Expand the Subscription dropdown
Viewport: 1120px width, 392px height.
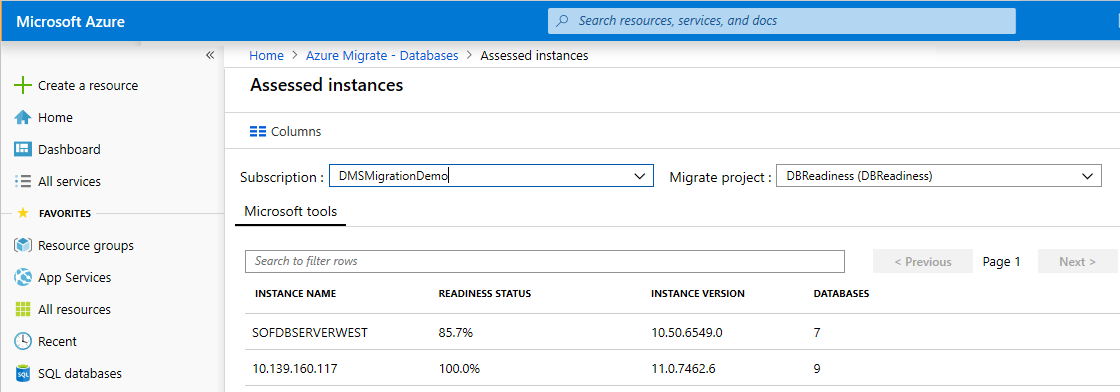tap(491, 176)
